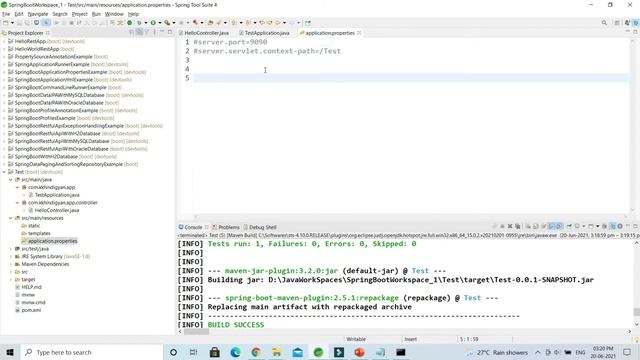
Task: Open File Explorer from taskbar
Action: [x=277, y=352]
